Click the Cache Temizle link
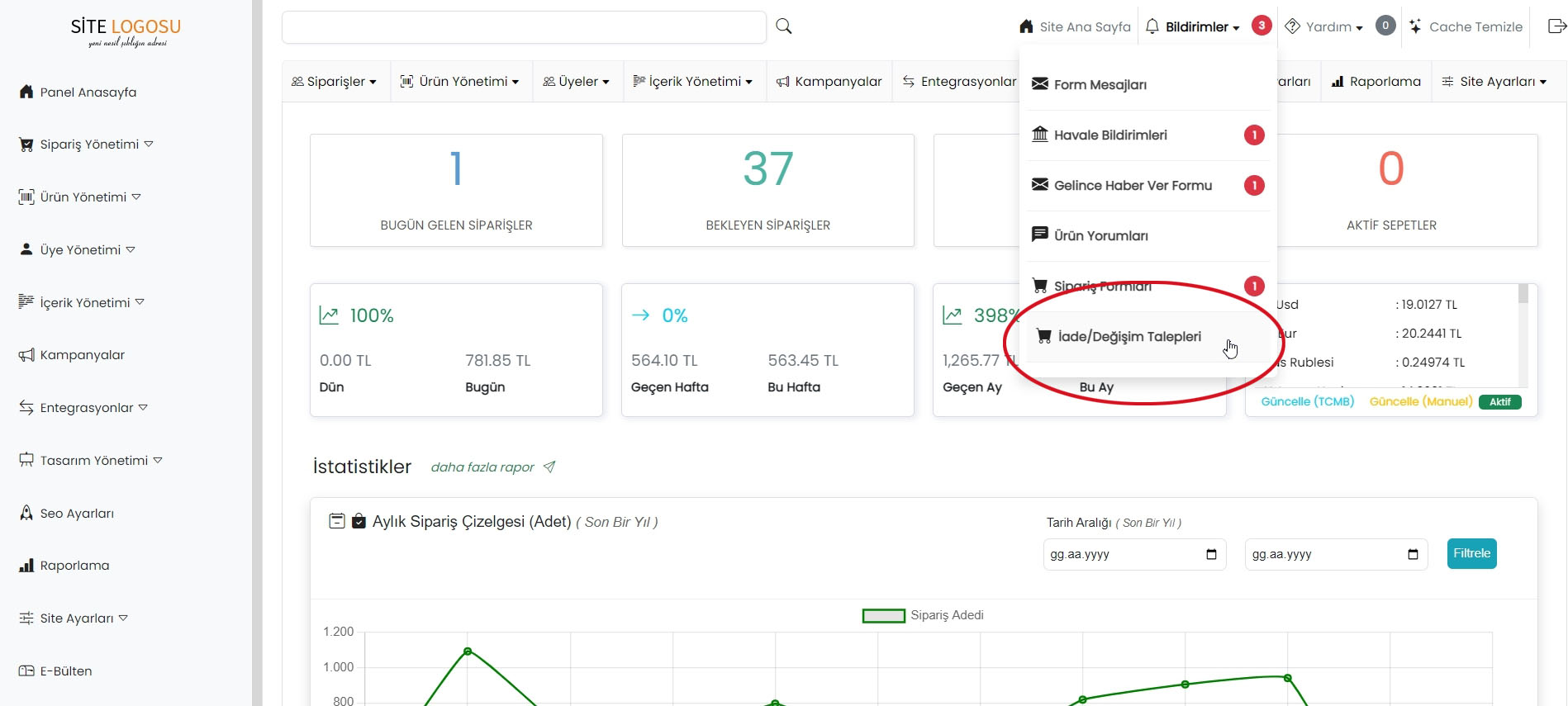The height and width of the screenshot is (706, 1568). click(1466, 27)
